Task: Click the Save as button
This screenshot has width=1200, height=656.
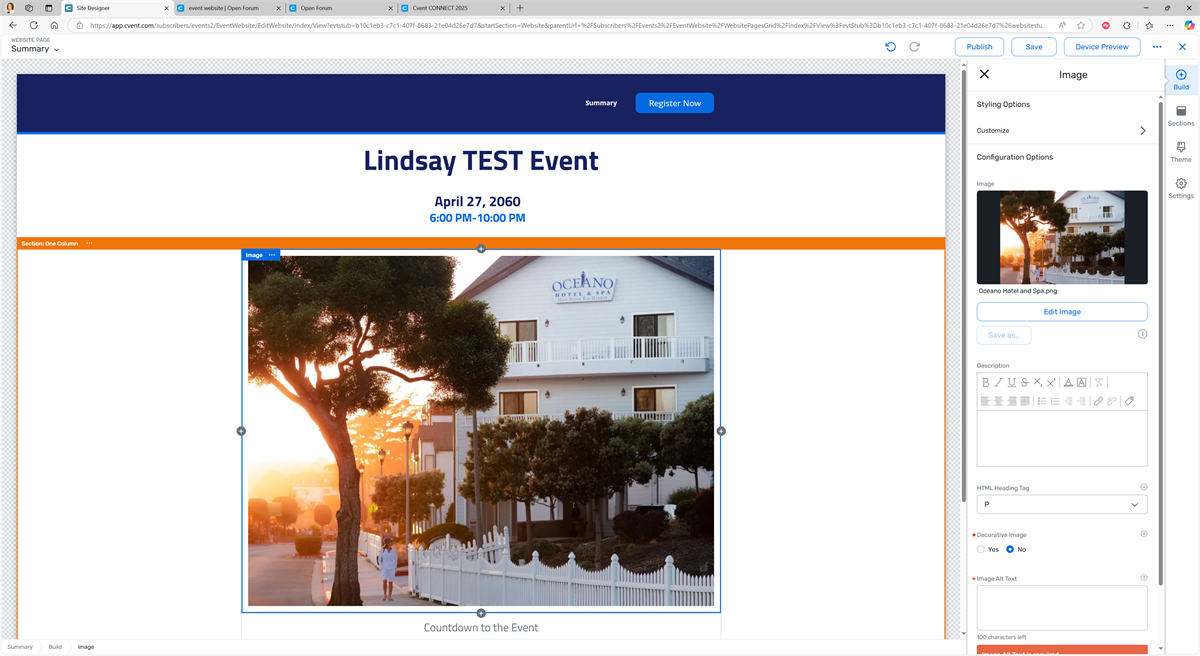Action: [1004, 335]
